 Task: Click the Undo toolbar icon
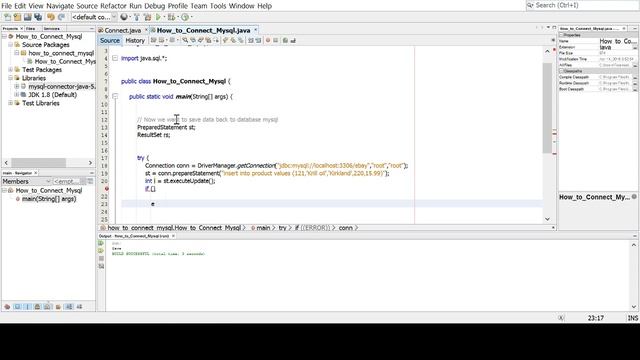coord(51,17)
